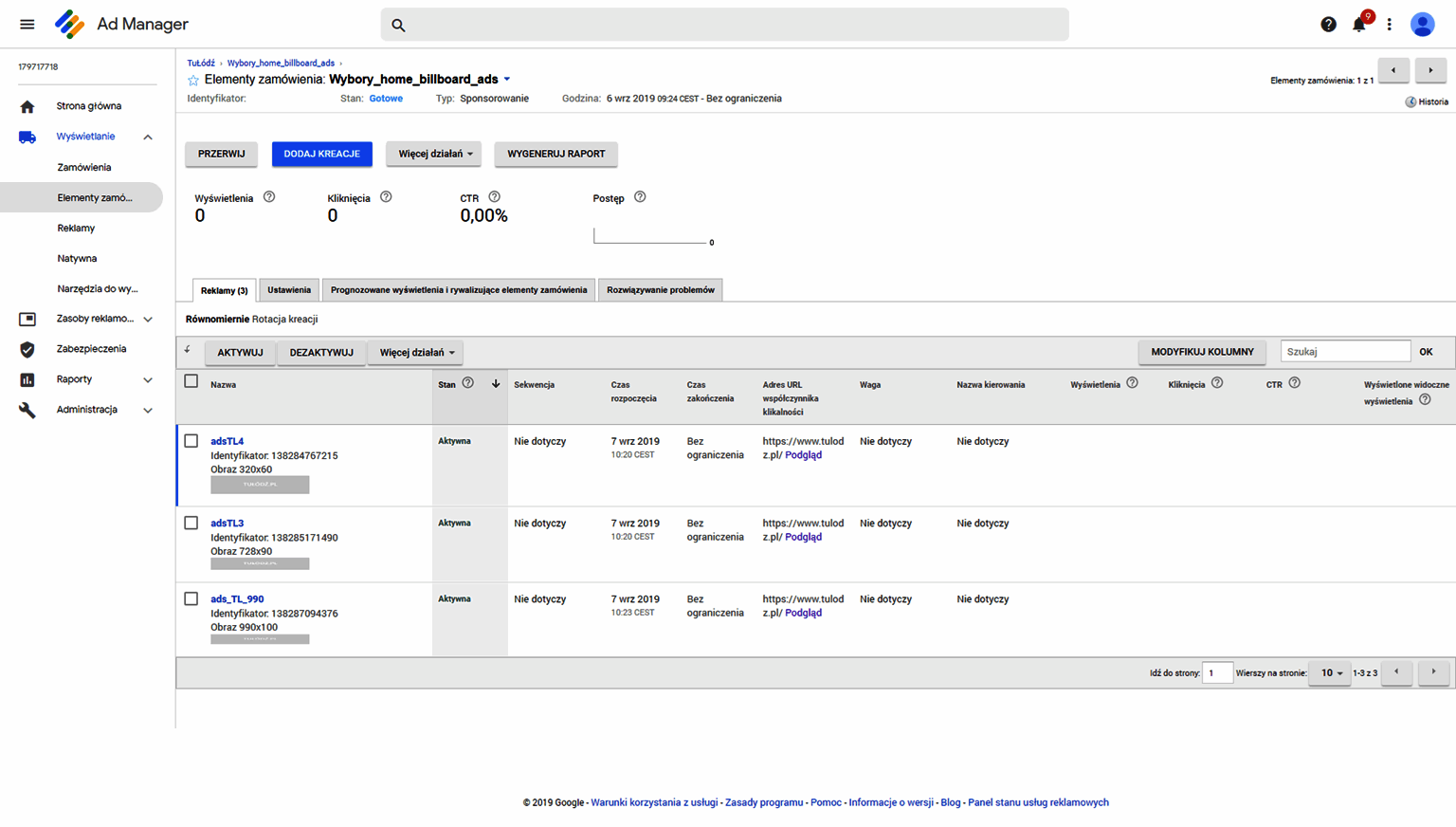
Task: Switch to the Ustawienia tab
Action: point(289,290)
